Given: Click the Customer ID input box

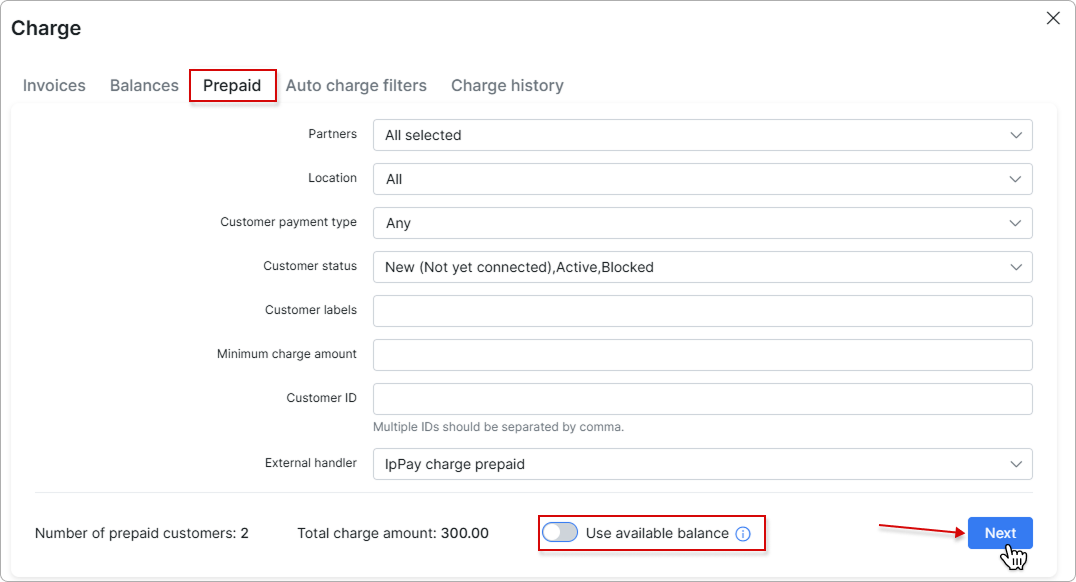Looking at the screenshot, I should pos(702,399).
